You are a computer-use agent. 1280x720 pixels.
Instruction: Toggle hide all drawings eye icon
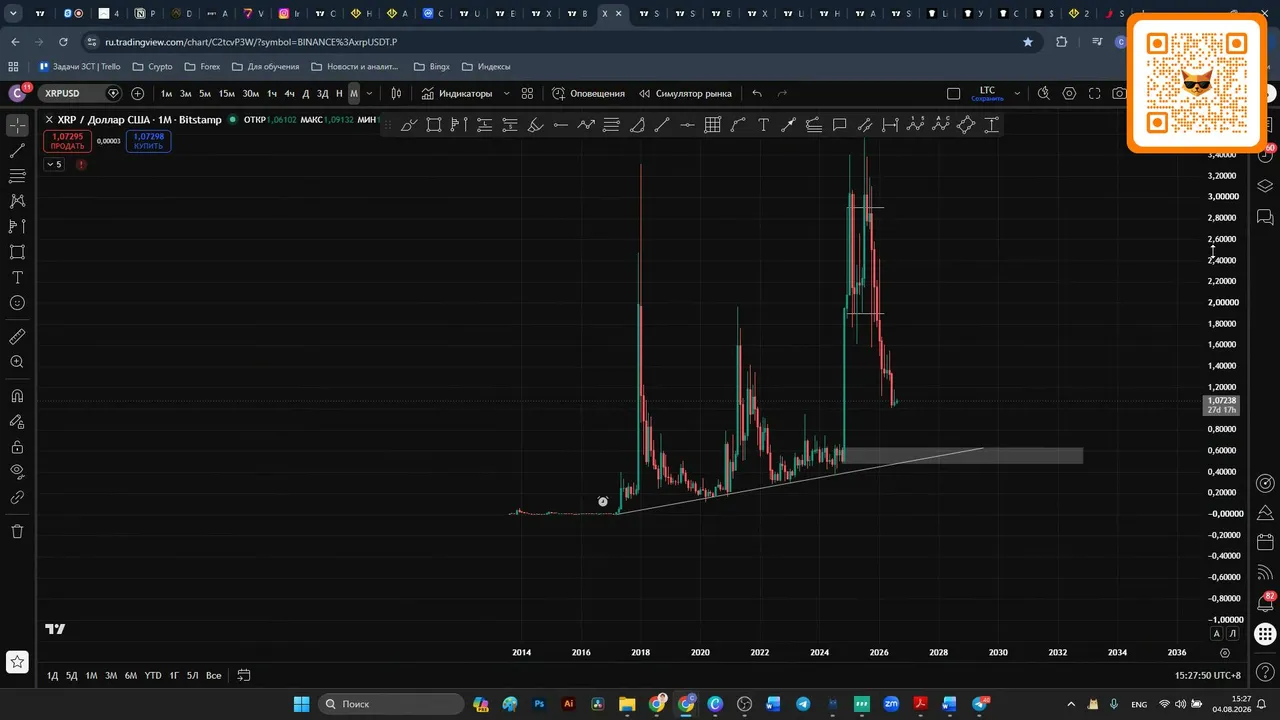17,471
